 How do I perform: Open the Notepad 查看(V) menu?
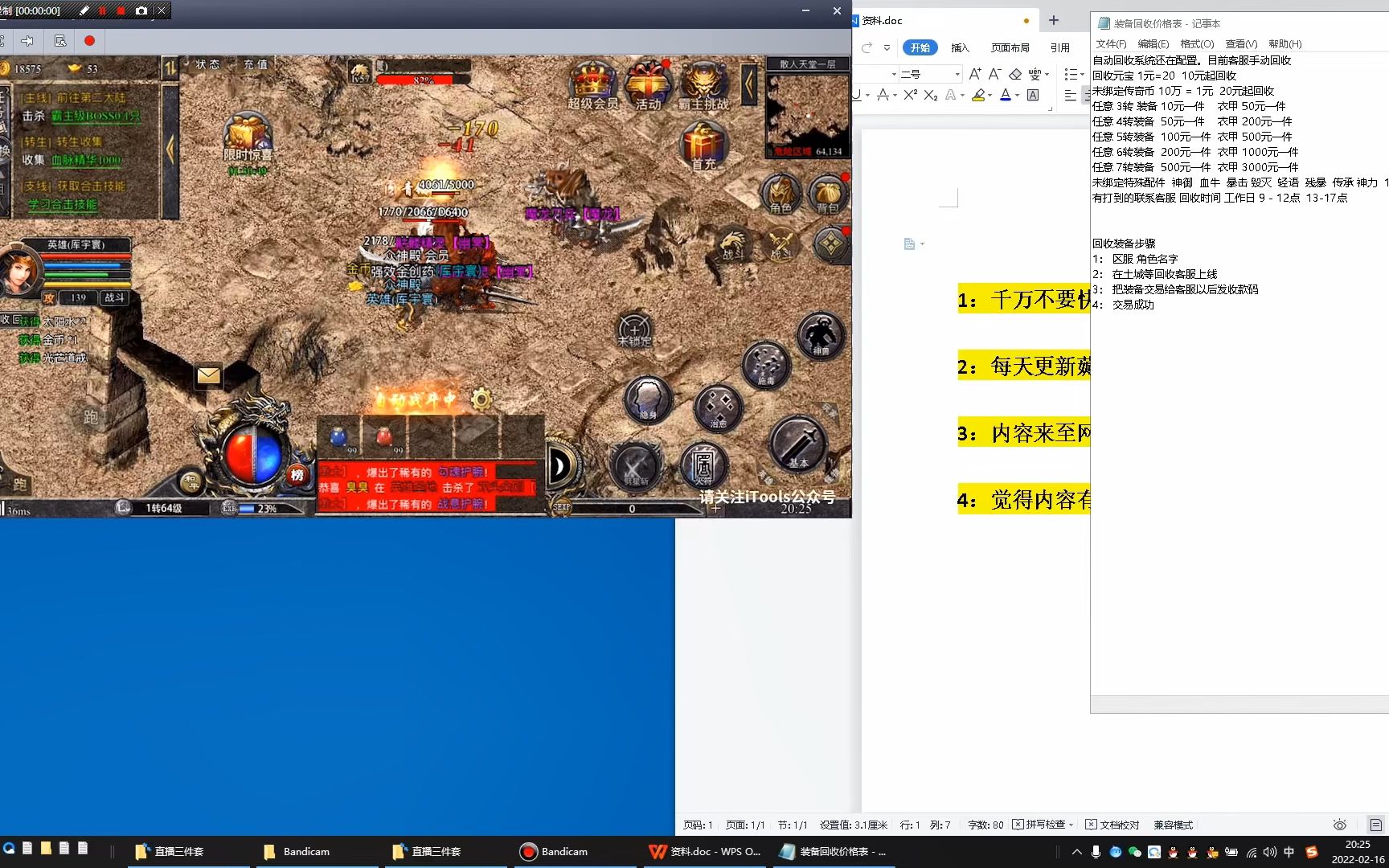click(1241, 43)
